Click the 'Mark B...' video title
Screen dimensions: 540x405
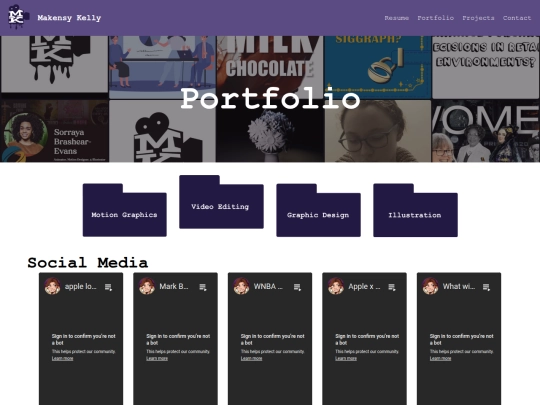[x=174, y=287]
